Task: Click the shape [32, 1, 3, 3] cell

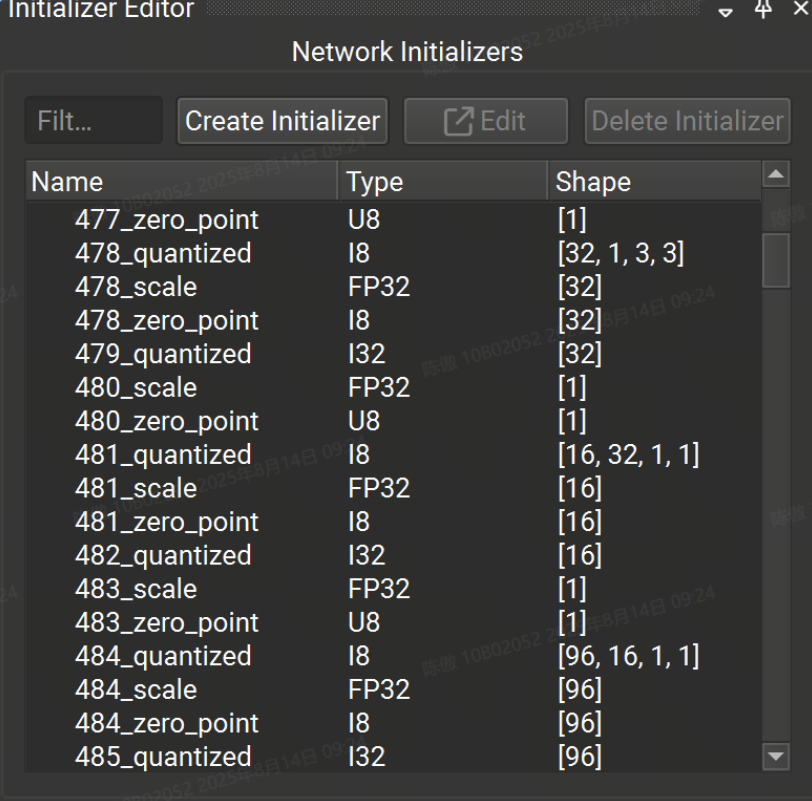Action: click(621, 253)
